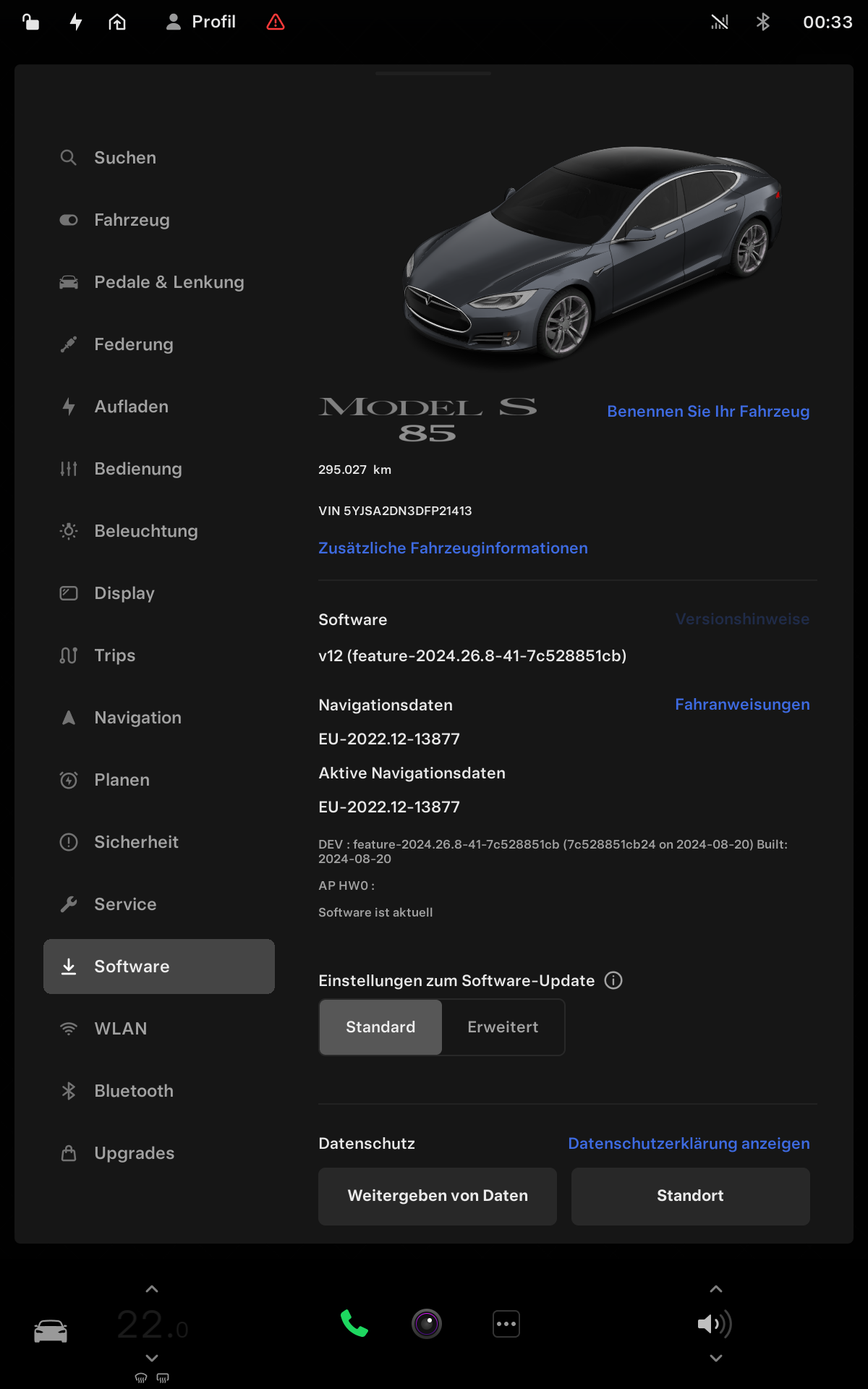Viewport: 868px width, 1389px height.
Task: Lower cabin temperature with down chevron
Action: 152,1358
